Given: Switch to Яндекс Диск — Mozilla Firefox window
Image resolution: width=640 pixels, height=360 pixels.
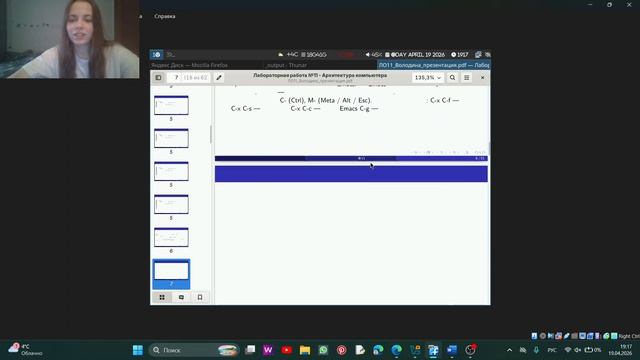Looking at the screenshot, I should click(x=190, y=65).
